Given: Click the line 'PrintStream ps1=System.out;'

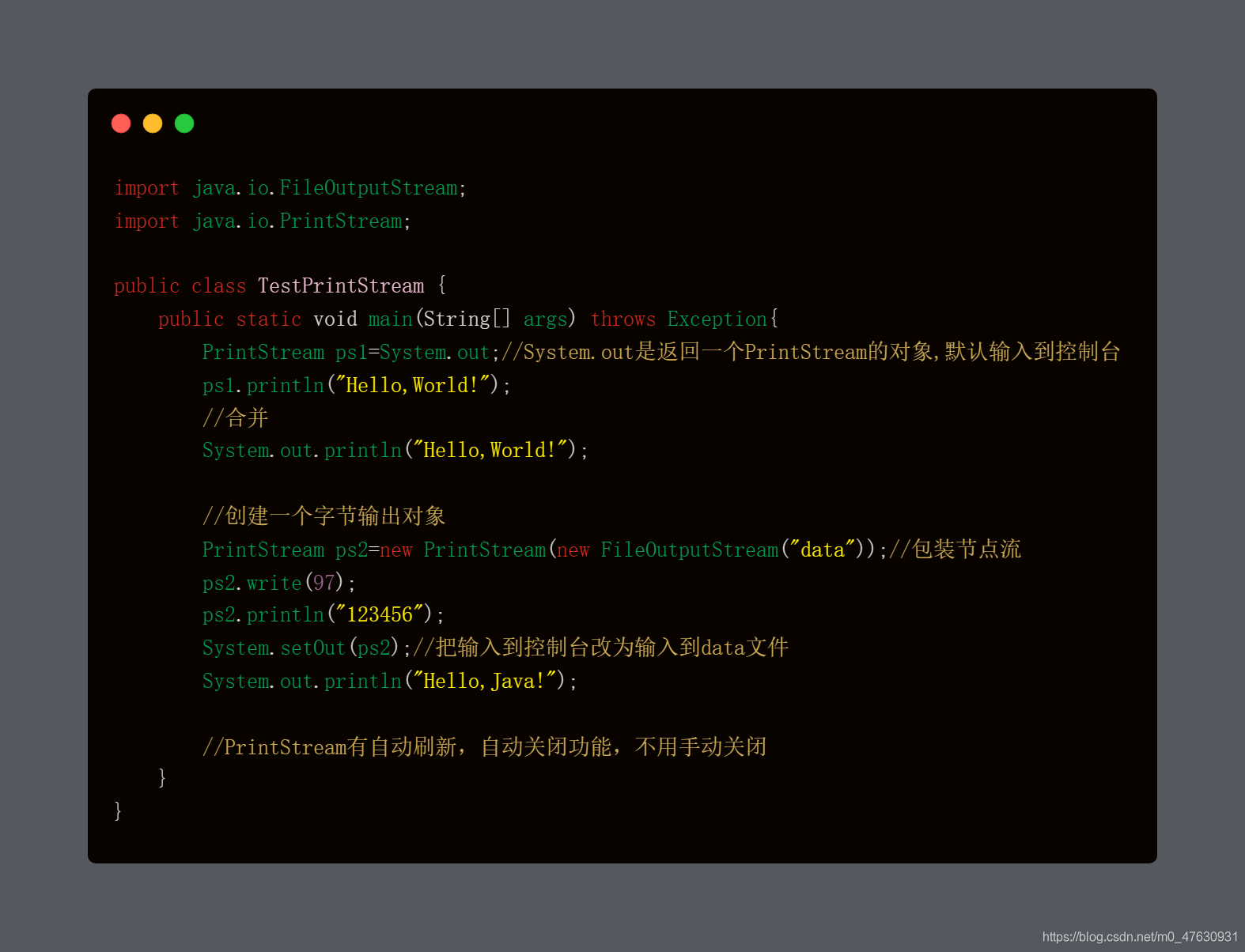Looking at the screenshot, I should pyautogui.click(x=351, y=353).
